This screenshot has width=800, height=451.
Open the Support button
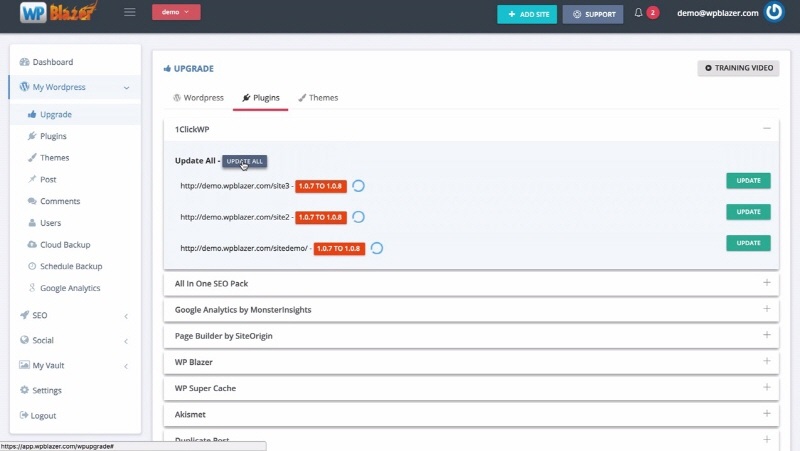coord(593,14)
